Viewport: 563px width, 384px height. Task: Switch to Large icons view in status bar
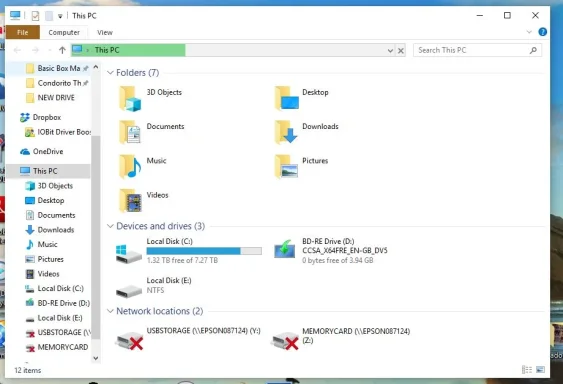coord(540,370)
